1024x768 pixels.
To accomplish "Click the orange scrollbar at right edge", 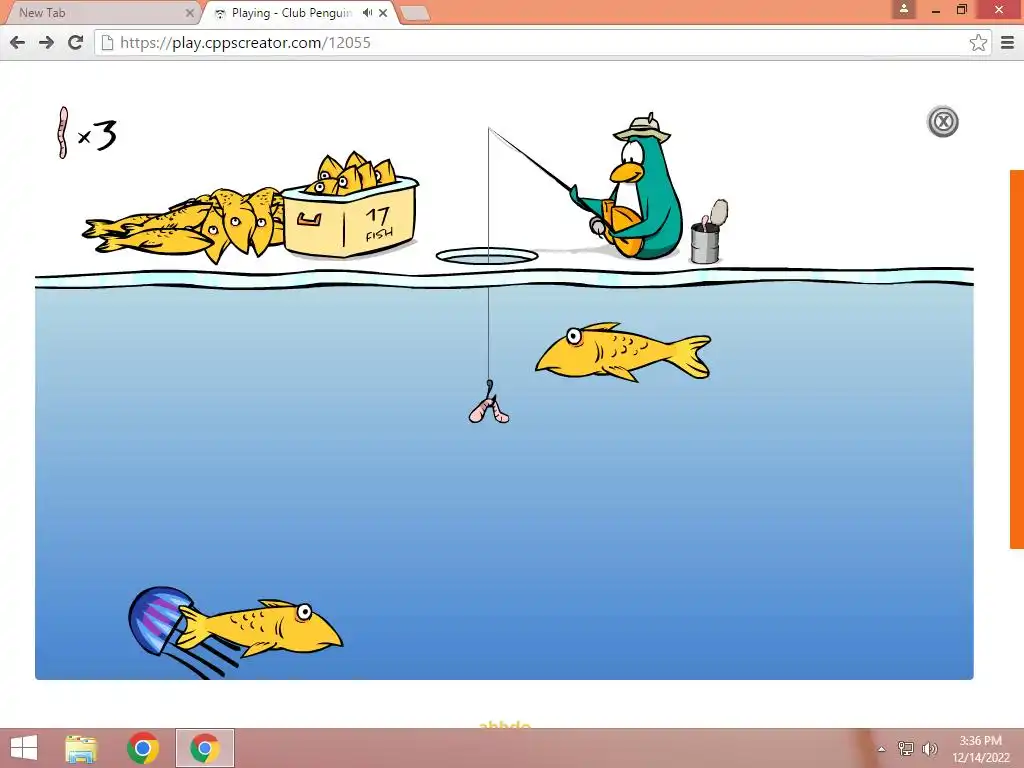I will 1017,359.
